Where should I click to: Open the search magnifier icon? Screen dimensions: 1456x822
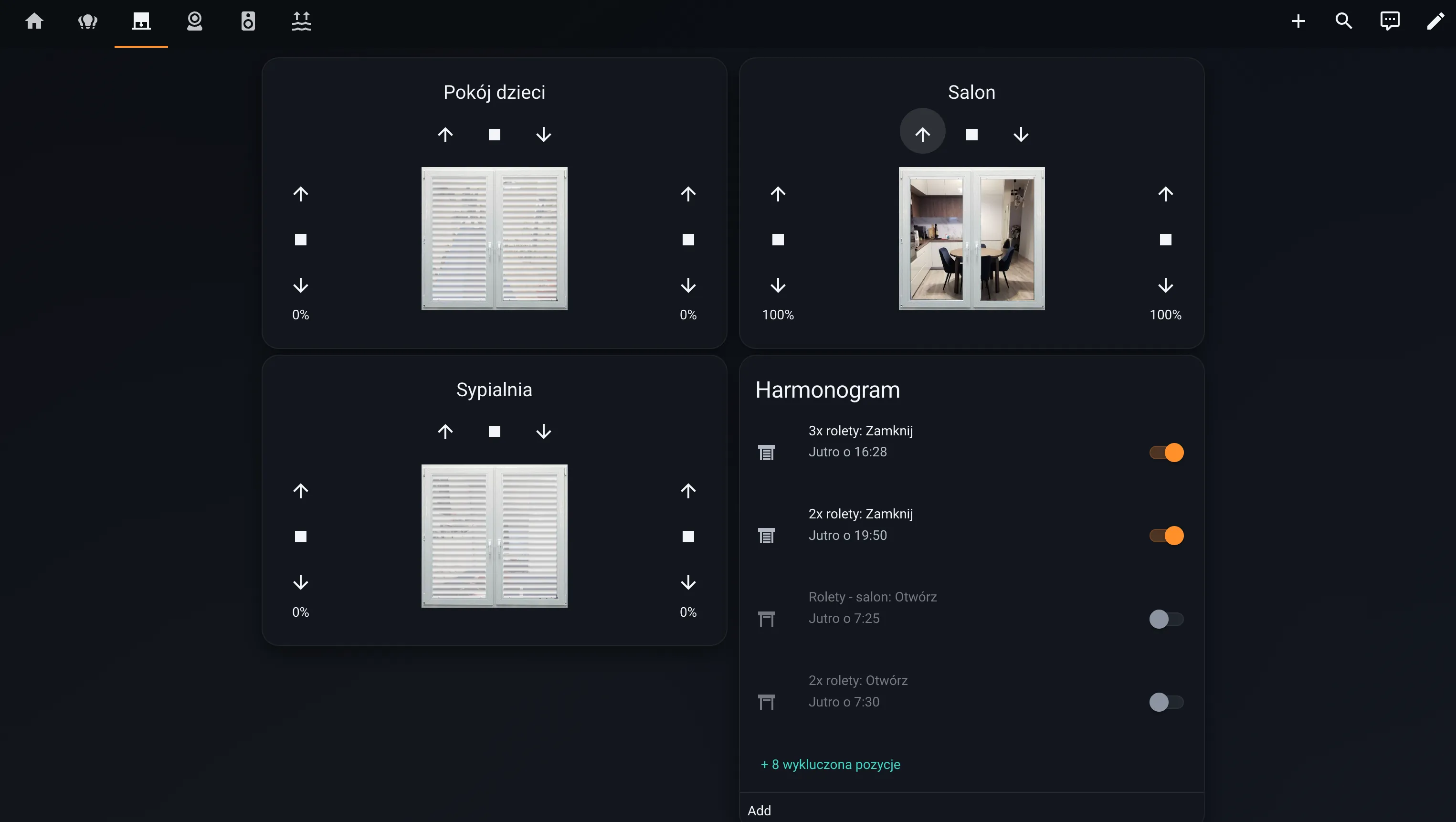click(1343, 21)
